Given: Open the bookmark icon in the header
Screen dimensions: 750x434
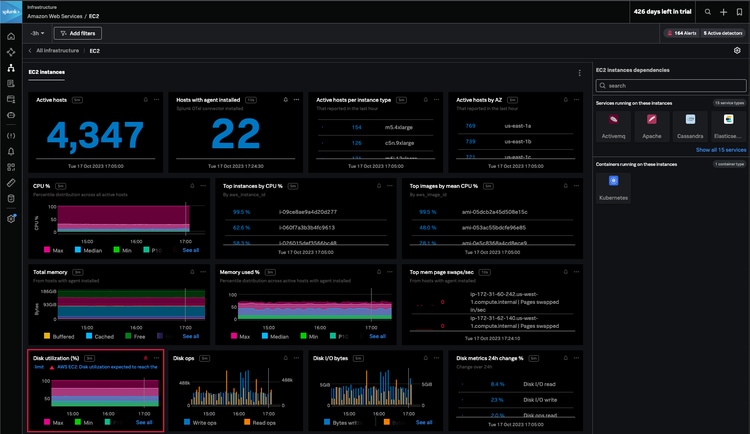Looking at the screenshot, I should click(738, 12).
